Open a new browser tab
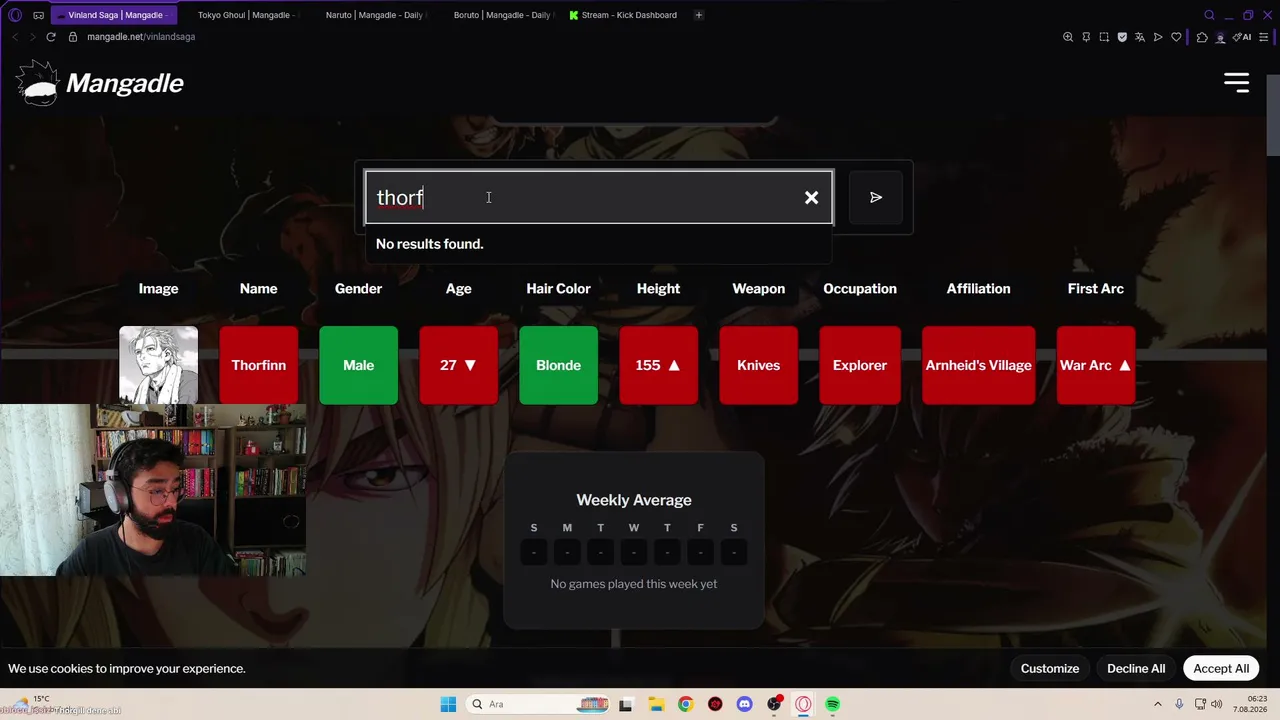 tap(699, 15)
